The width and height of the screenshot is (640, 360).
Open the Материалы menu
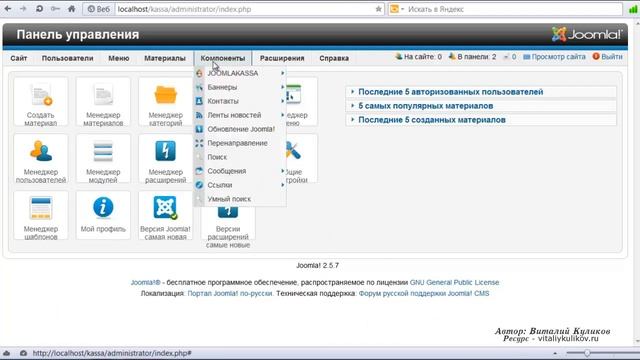[x=165, y=58]
